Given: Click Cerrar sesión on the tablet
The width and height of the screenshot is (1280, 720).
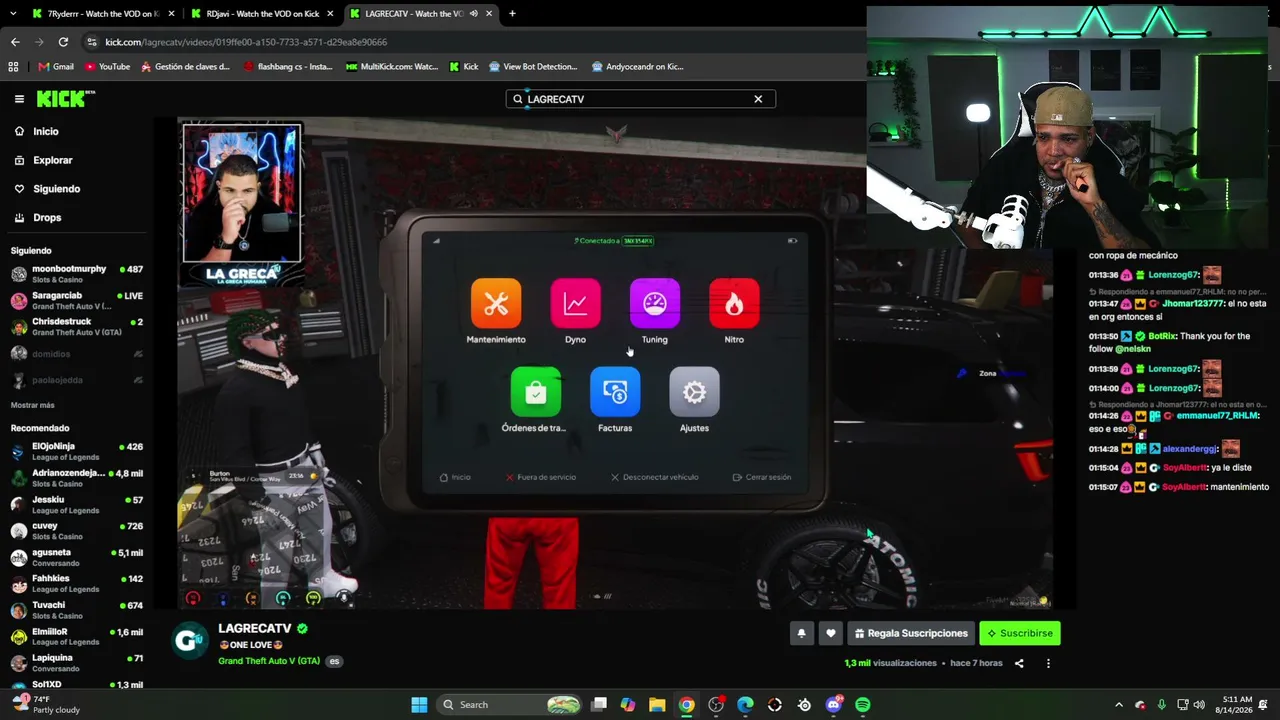Looking at the screenshot, I should point(762,477).
